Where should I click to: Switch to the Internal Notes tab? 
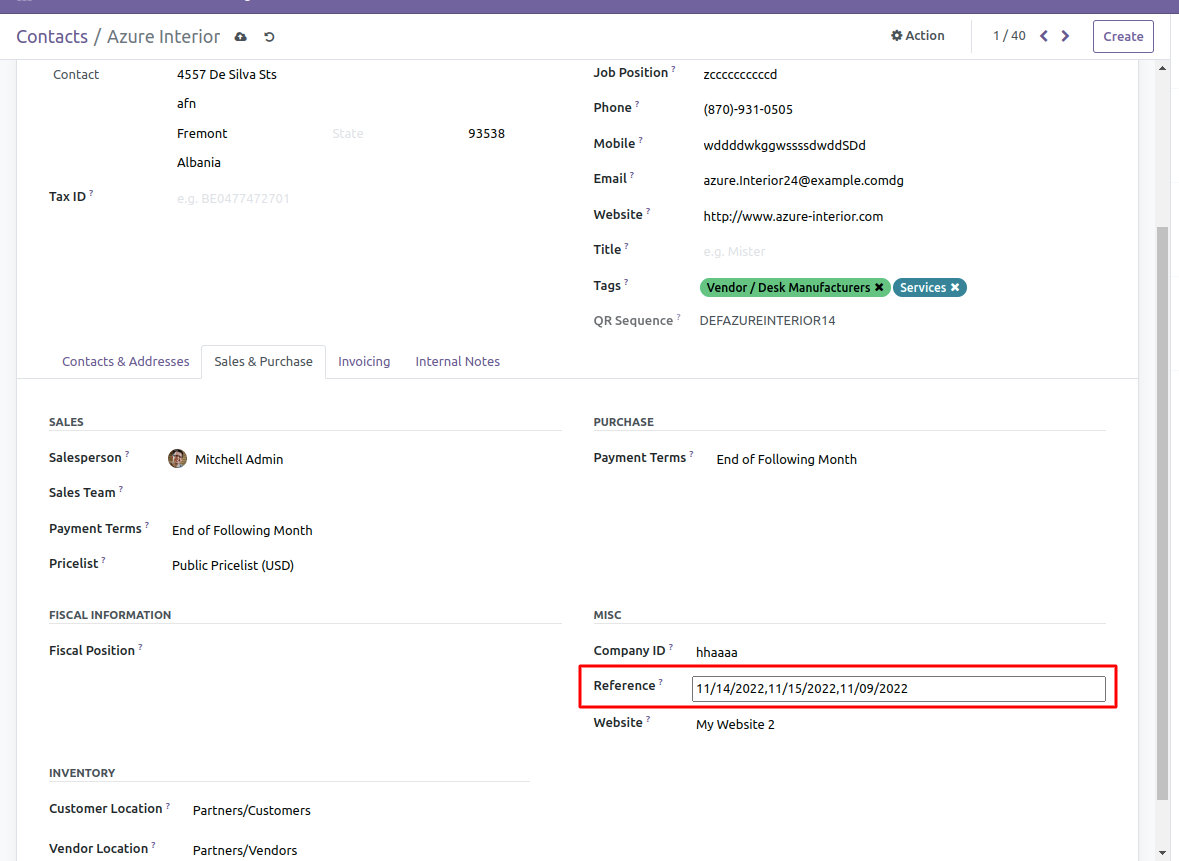click(457, 362)
